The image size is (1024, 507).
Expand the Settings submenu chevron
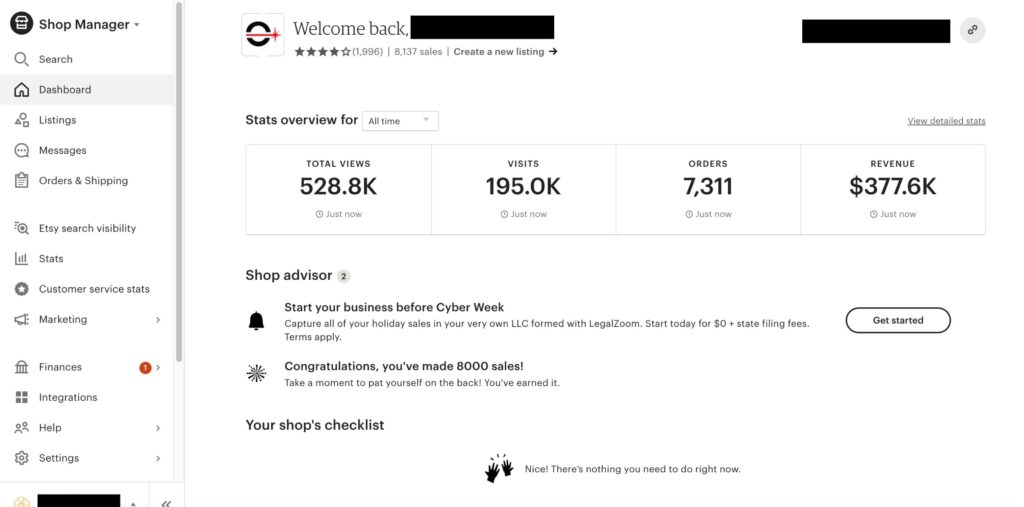click(158, 459)
